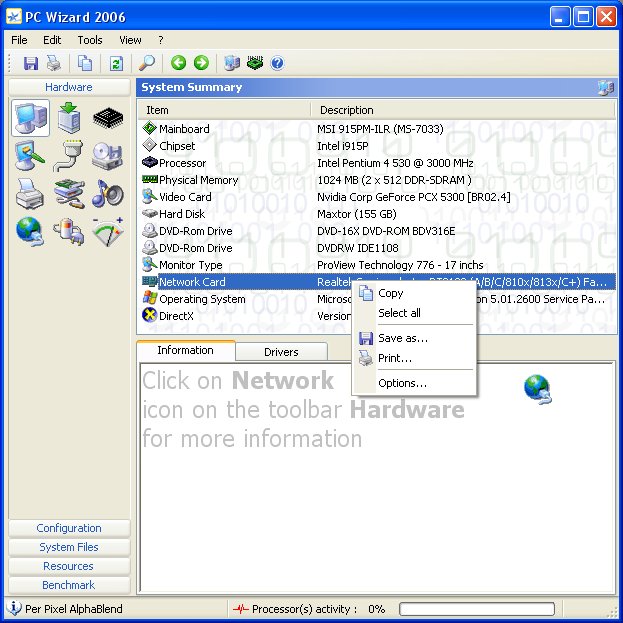Select the Operating System row
This screenshot has height=623, width=623.
(x=377, y=299)
